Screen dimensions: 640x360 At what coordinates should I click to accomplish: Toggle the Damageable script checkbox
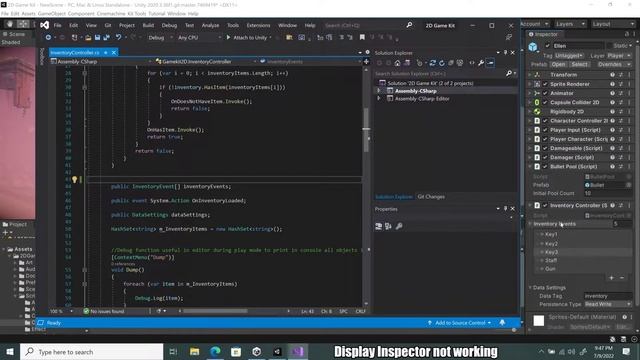[545, 148]
